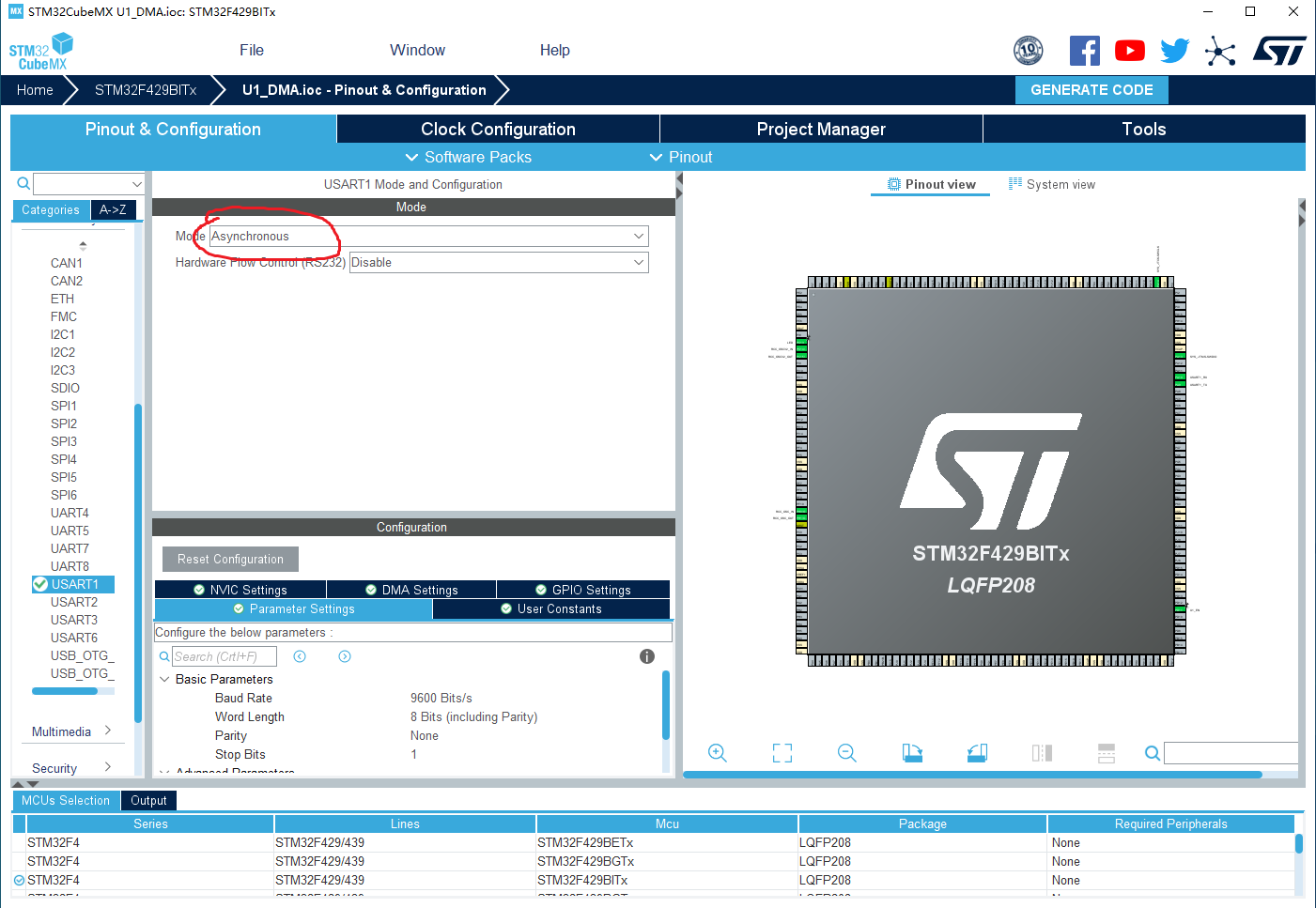
Task: Rotate the chip view clockwise
Action: pyautogui.click(x=912, y=753)
